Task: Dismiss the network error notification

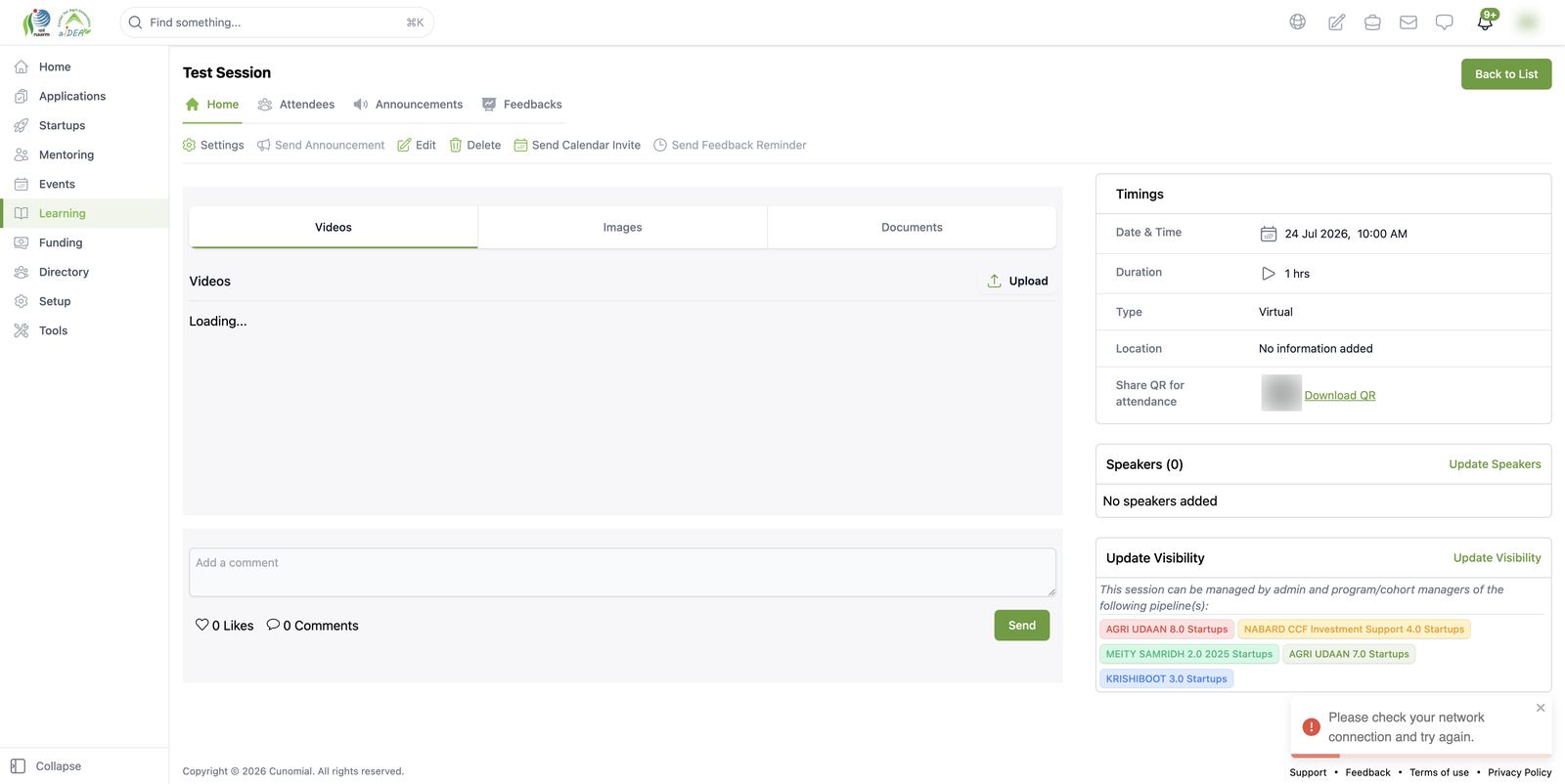Action: click(x=1541, y=708)
